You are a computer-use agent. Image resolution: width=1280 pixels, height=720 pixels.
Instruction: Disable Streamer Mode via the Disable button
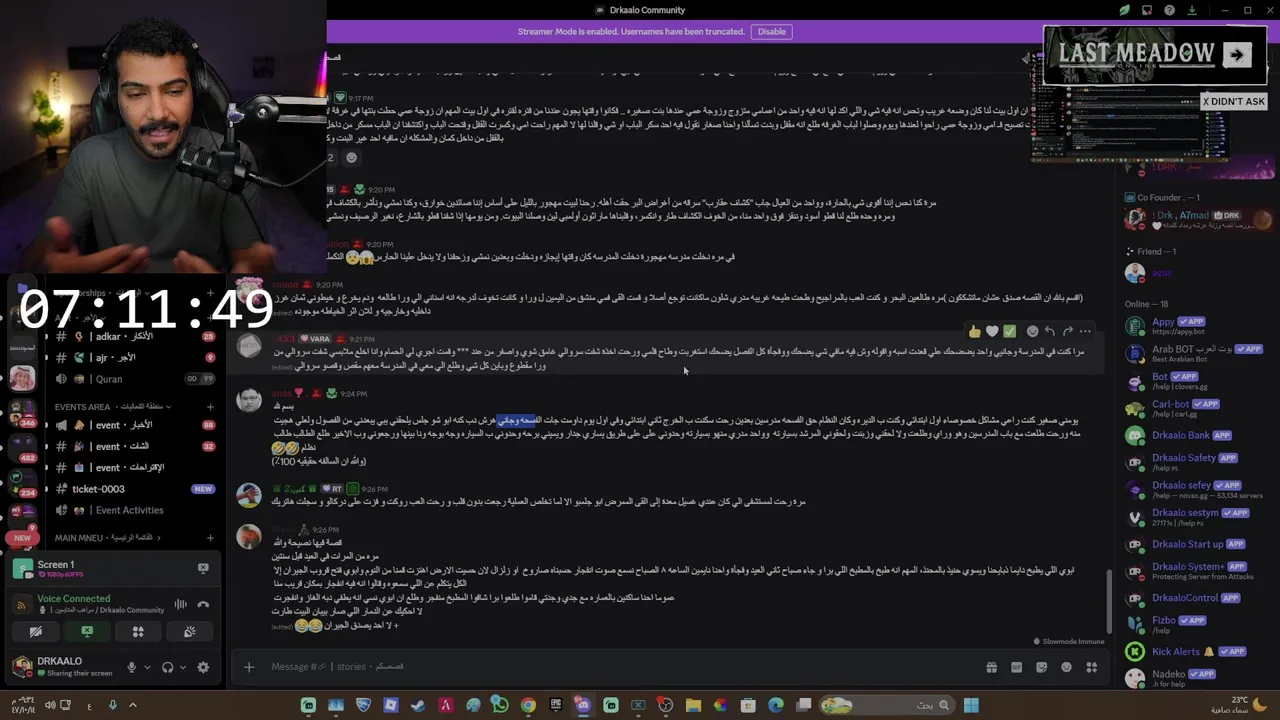[771, 31]
